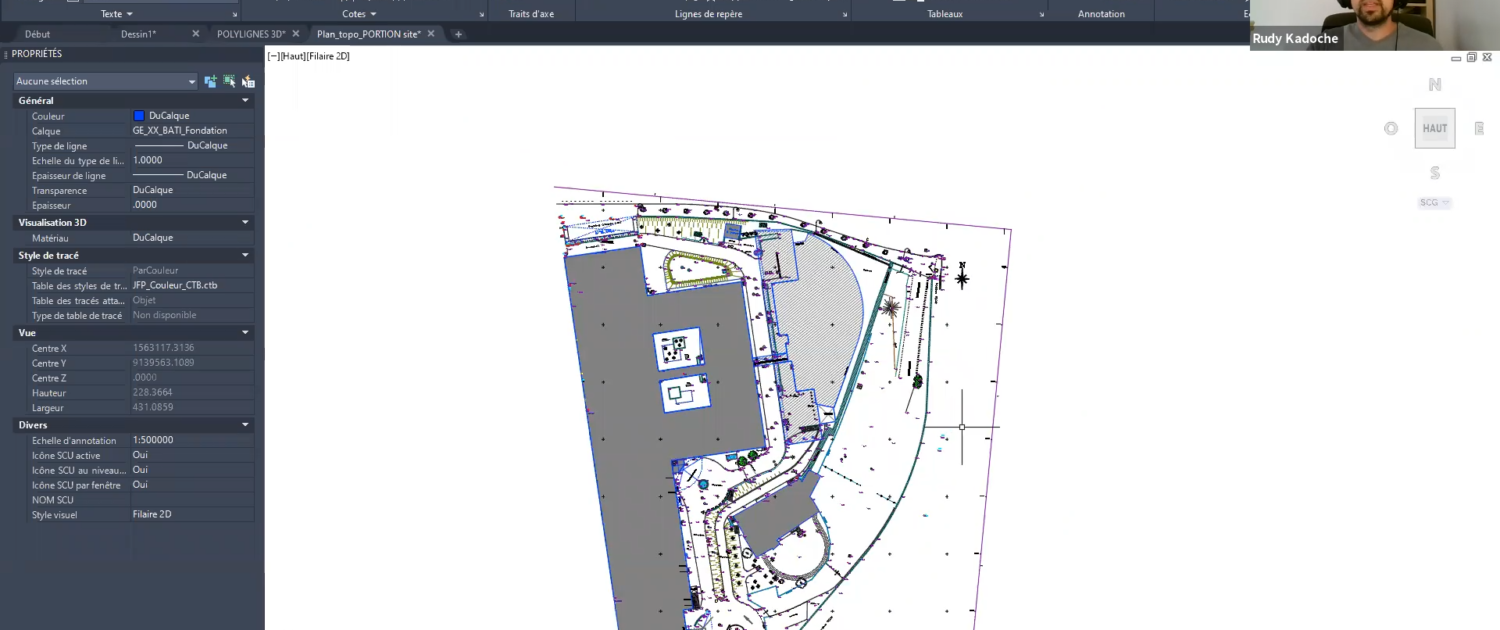Open a new drawing tab with plus icon
Image resolution: width=1500 pixels, height=630 pixels.
pos(458,34)
